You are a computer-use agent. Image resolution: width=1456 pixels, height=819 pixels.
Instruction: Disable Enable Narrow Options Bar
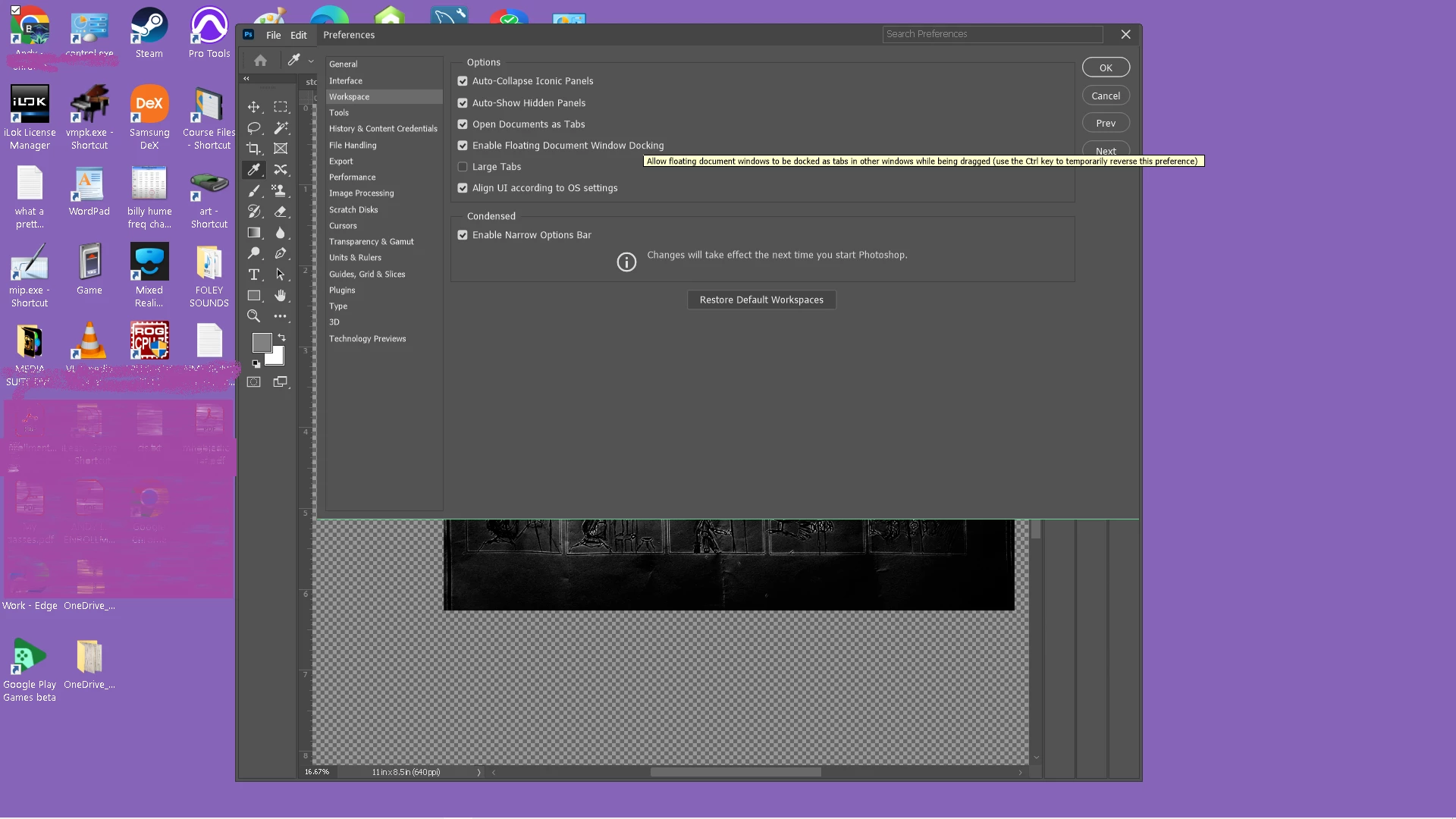463,235
